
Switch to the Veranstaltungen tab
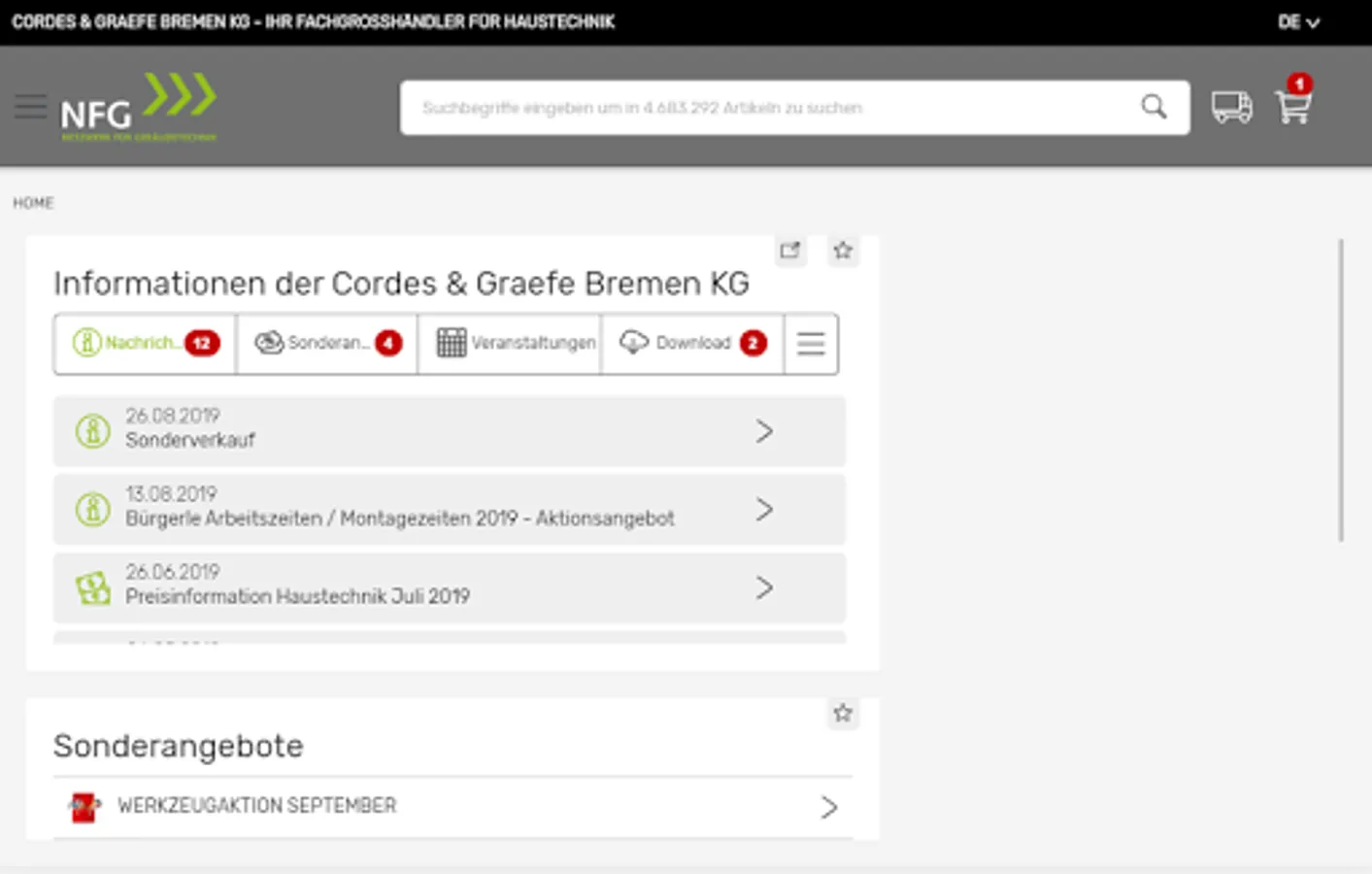pyautogui.click(x=510, y=344)
